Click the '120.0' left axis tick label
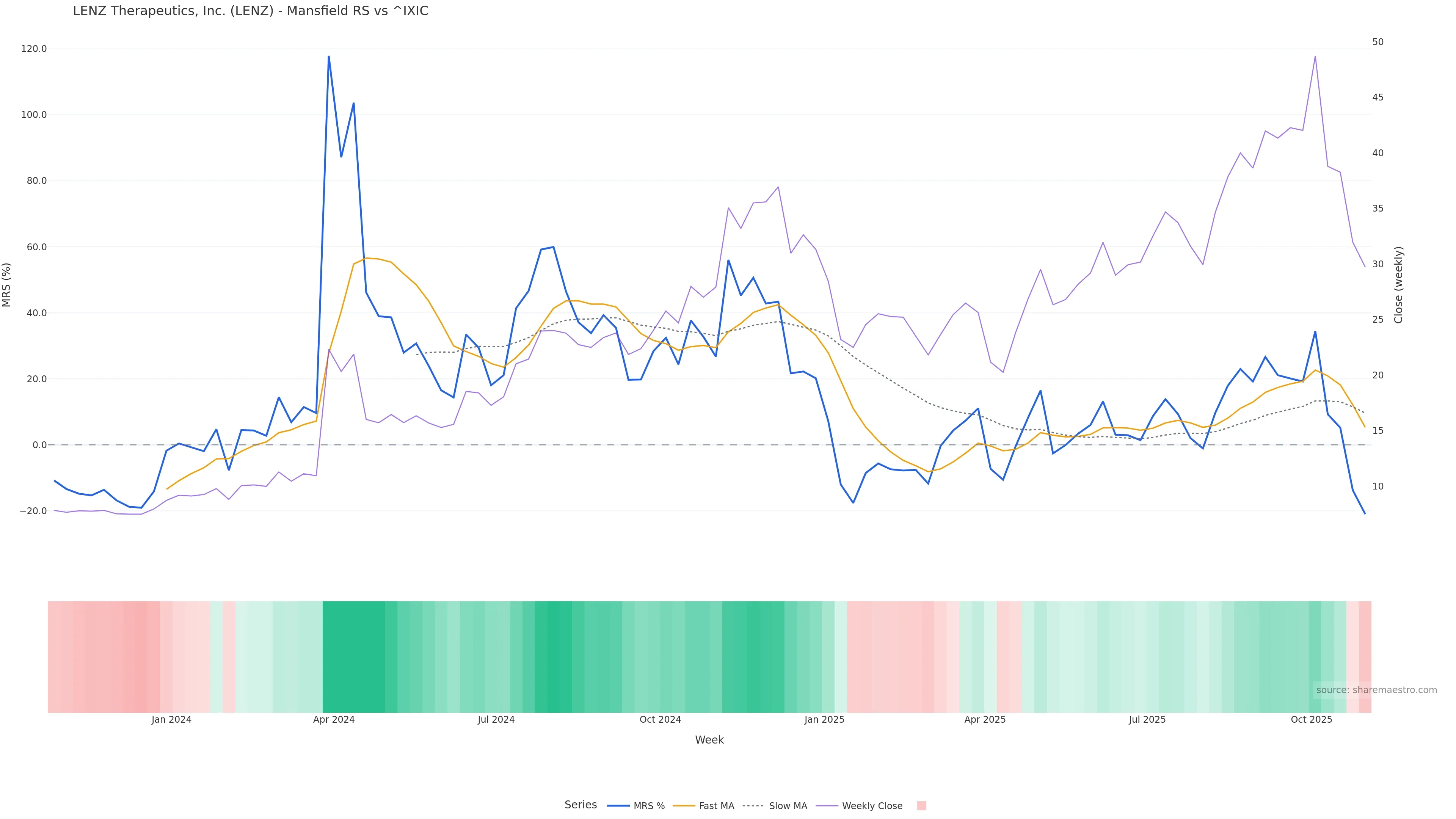The image size is (1456, 819). pos(34,49)
